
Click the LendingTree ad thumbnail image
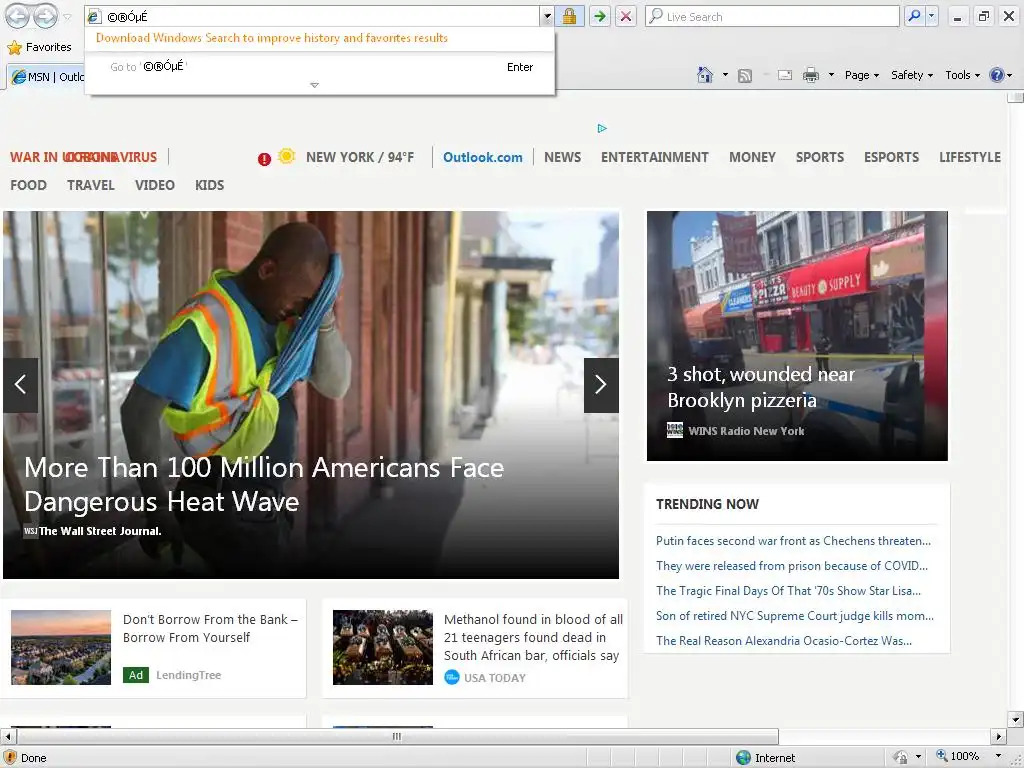(x=61, y=647)
